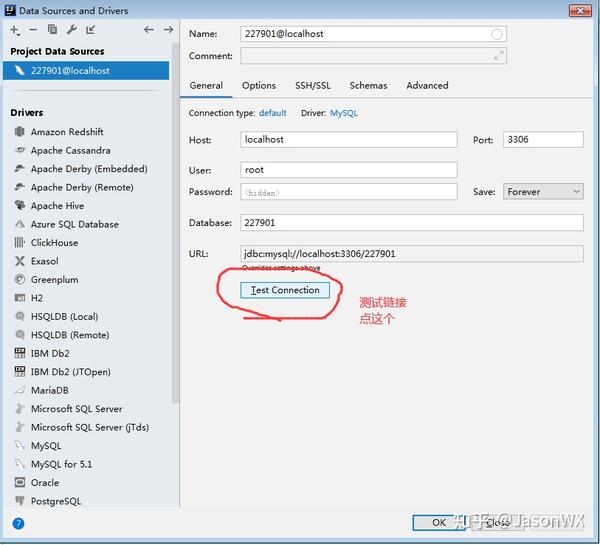Select MariaDB driver
Viewport: 600px width, 545px height.
point(49,390)
